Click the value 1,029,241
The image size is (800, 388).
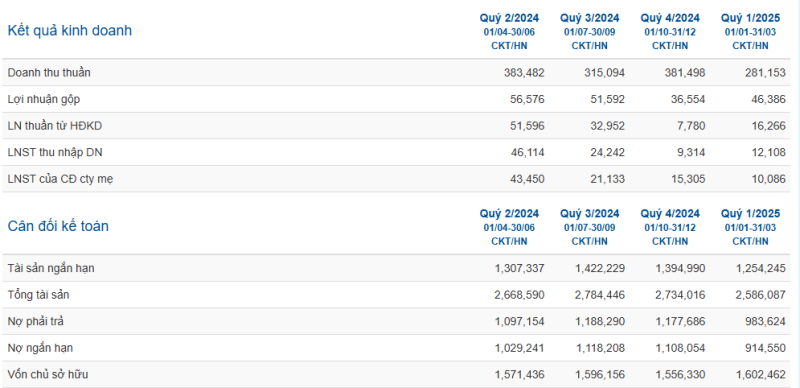click(x=519, y=348)
